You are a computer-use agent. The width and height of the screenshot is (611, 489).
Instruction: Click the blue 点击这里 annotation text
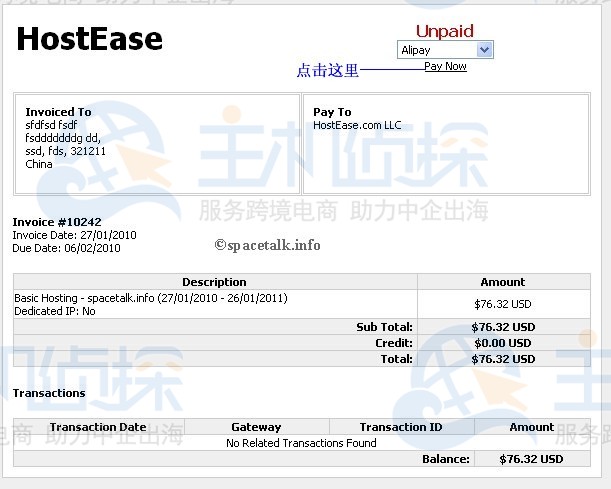point(327,71)
